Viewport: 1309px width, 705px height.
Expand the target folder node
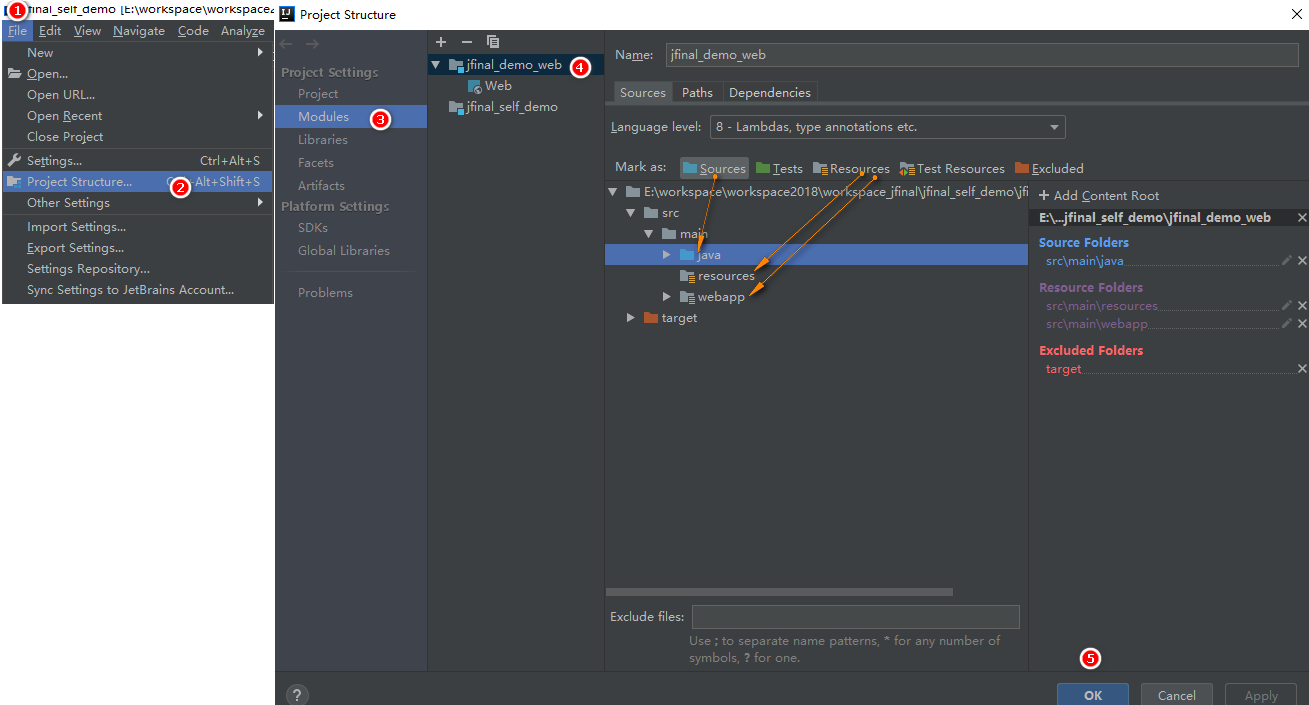(x=631, y=318)
